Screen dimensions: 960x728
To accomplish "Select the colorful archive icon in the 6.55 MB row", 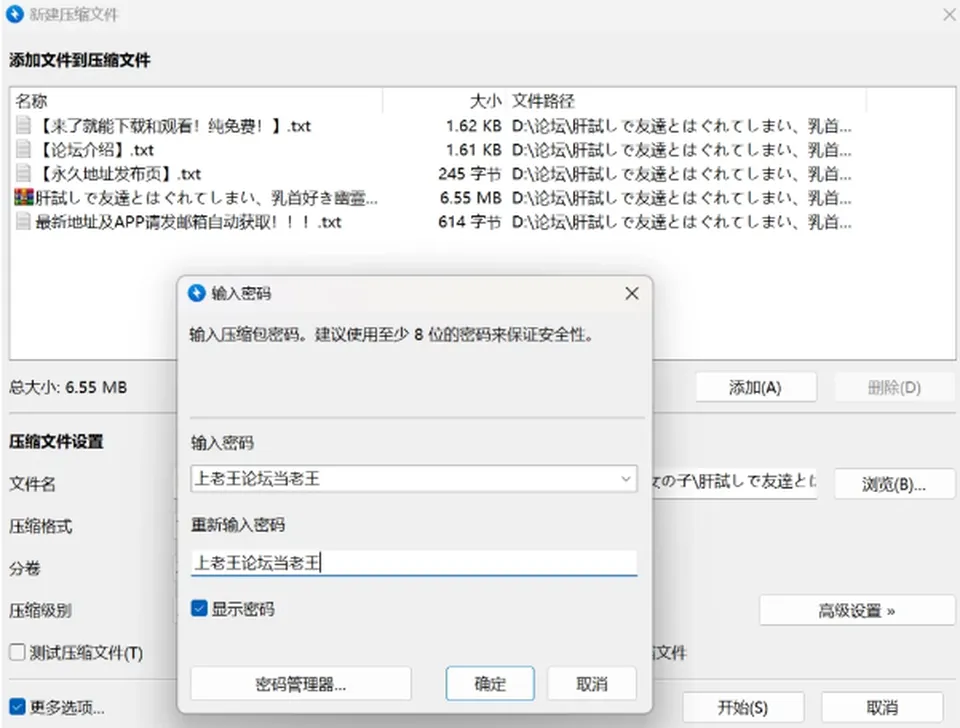I will 23,197.
